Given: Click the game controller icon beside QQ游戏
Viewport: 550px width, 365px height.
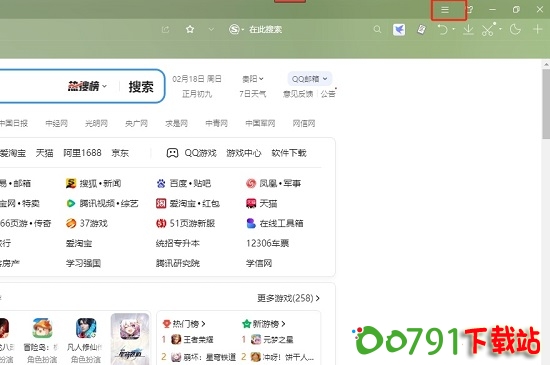Looking at the screenshot, I should point(172,153).
